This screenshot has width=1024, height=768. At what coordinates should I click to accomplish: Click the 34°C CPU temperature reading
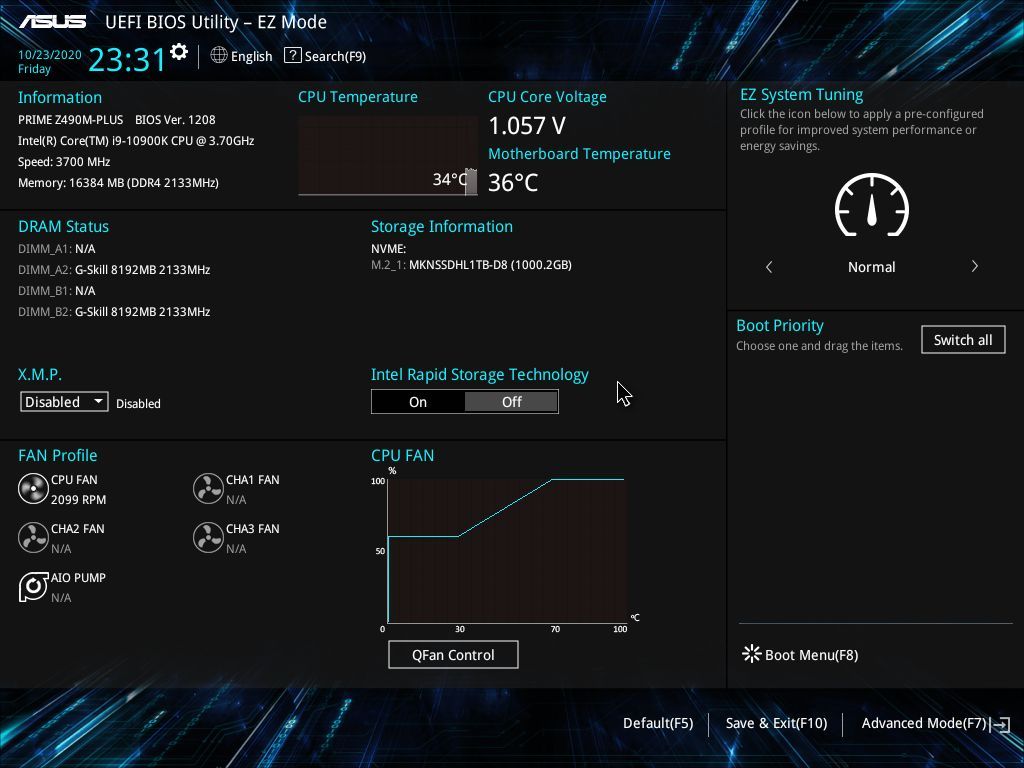coord(449,179)
